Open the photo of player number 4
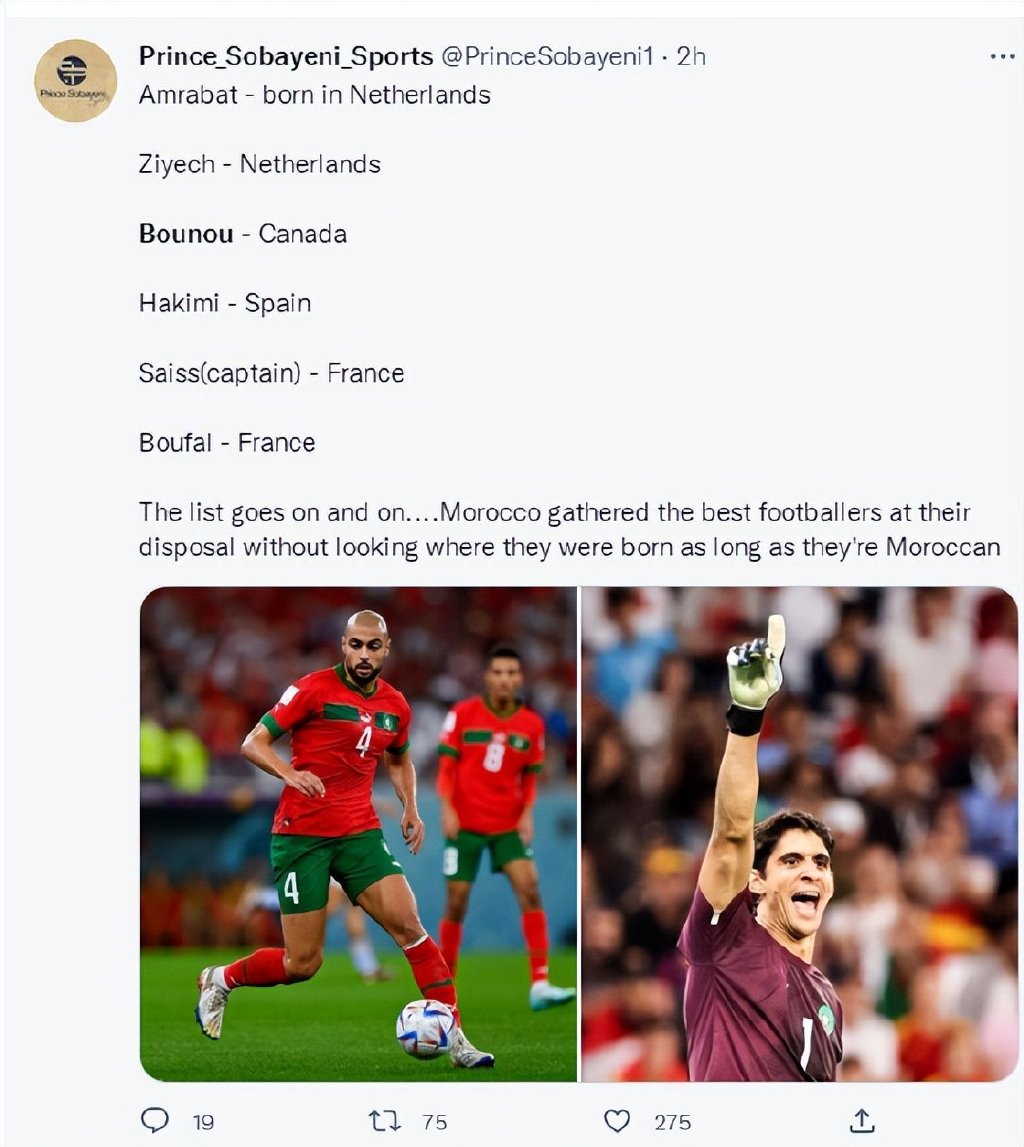Image resolution: width=1024 pixels, height=1147 pixels. [x=358, y=834]
